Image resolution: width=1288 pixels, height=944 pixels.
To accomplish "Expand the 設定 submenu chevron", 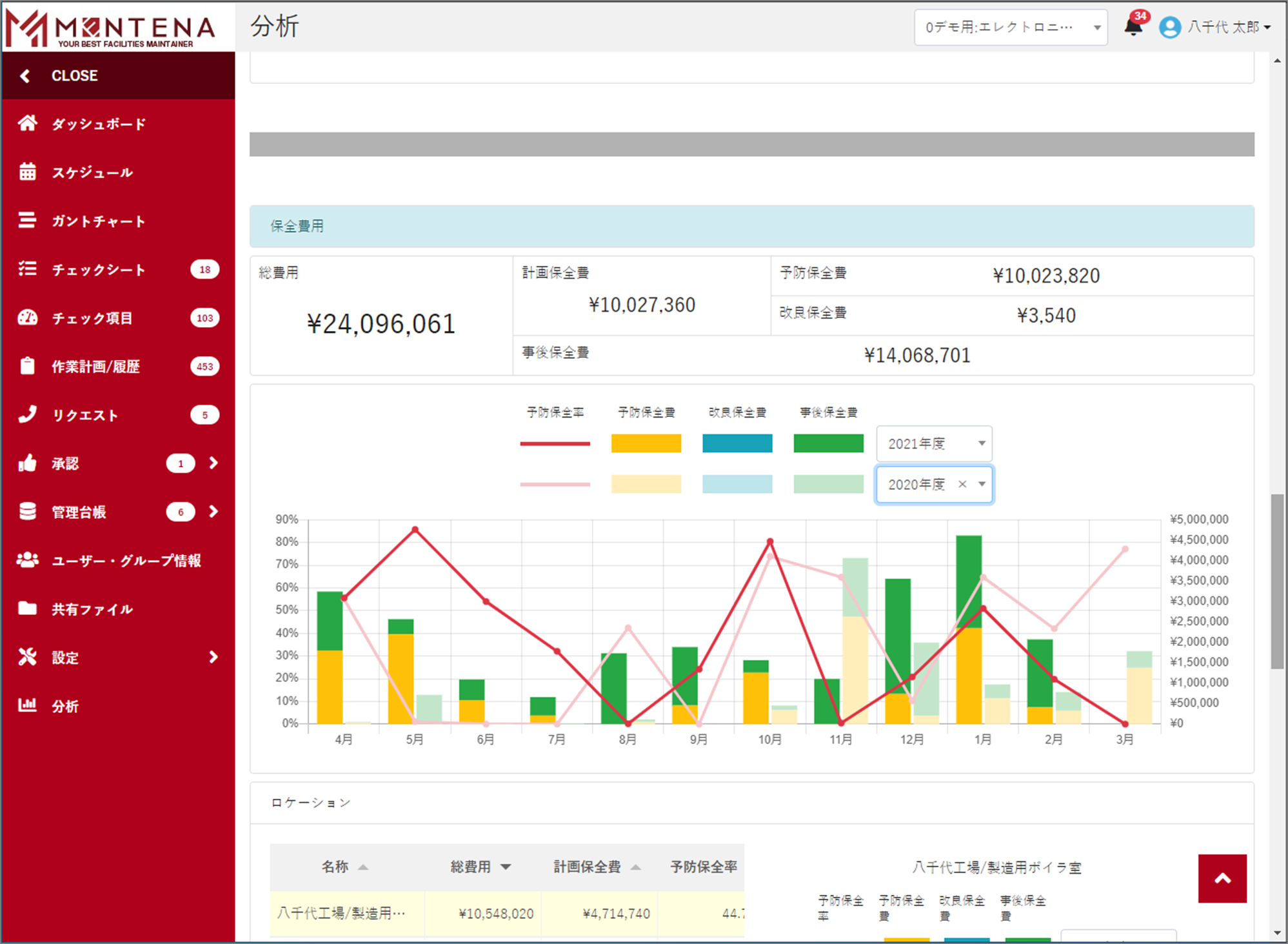I will 213,657.
